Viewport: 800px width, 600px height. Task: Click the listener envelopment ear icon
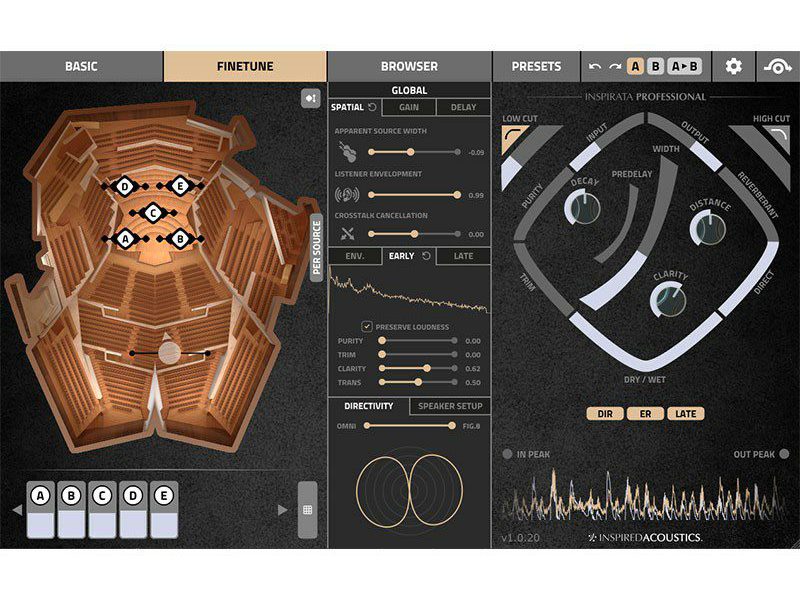pos(347,194)
